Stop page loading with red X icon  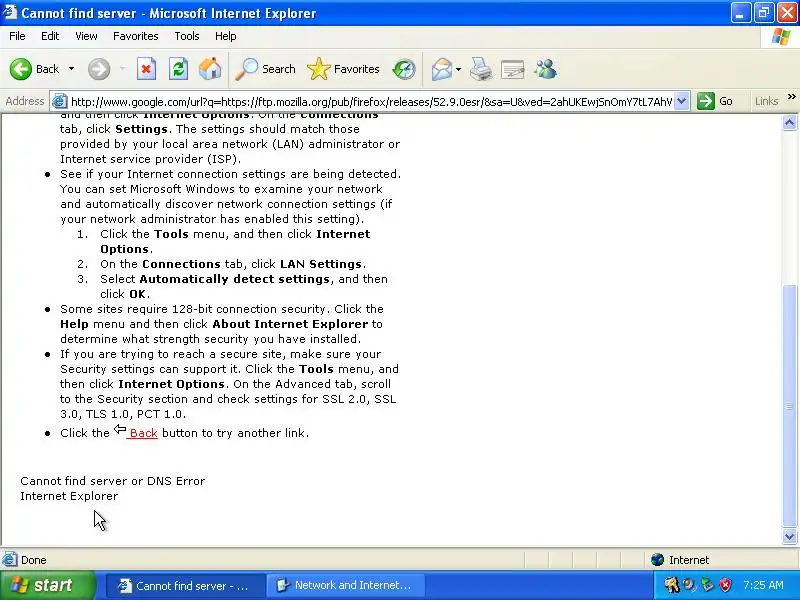146,69
